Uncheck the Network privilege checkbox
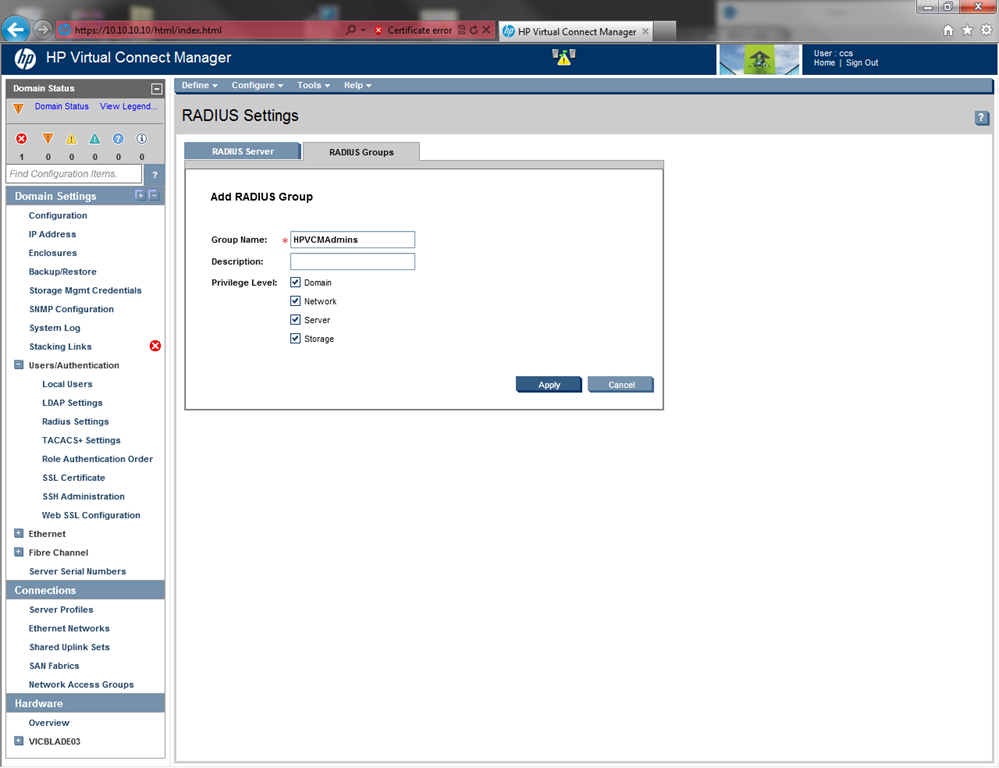999x768 pixels. pos(295,301)
